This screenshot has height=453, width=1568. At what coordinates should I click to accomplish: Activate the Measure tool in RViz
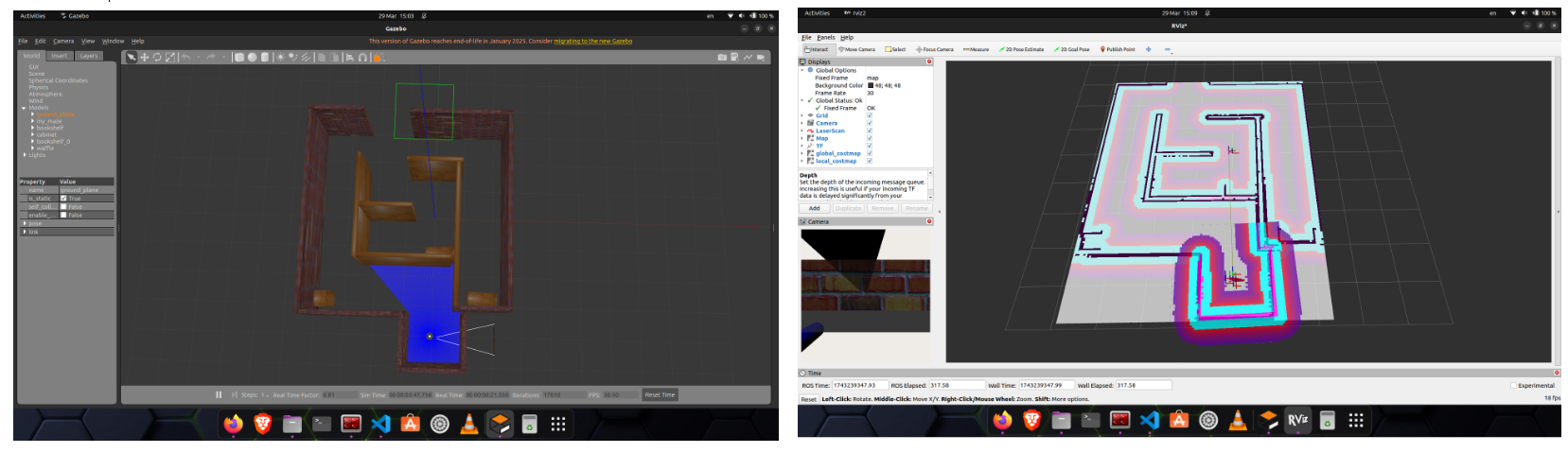(x=976, y=49)
